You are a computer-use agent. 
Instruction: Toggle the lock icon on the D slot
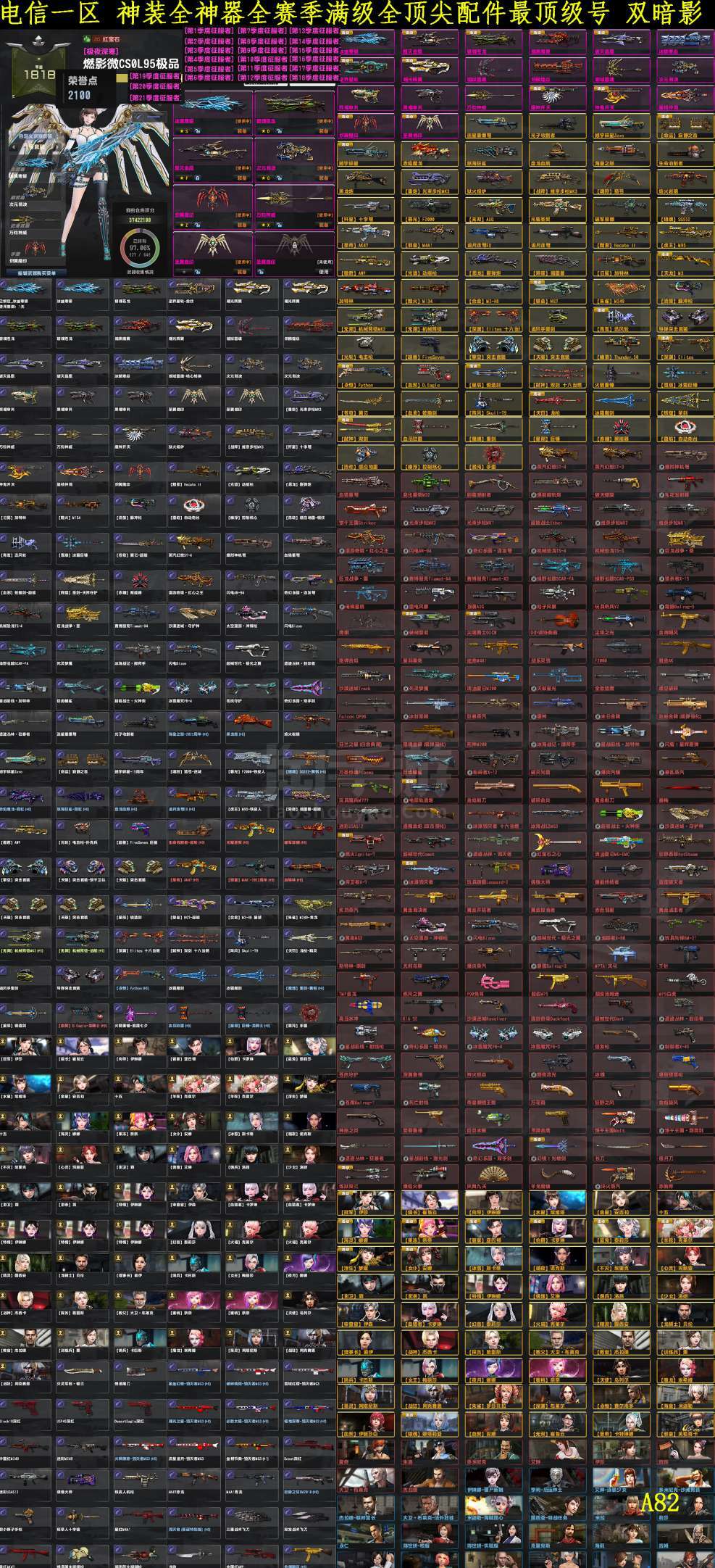(x=279, y=131)
